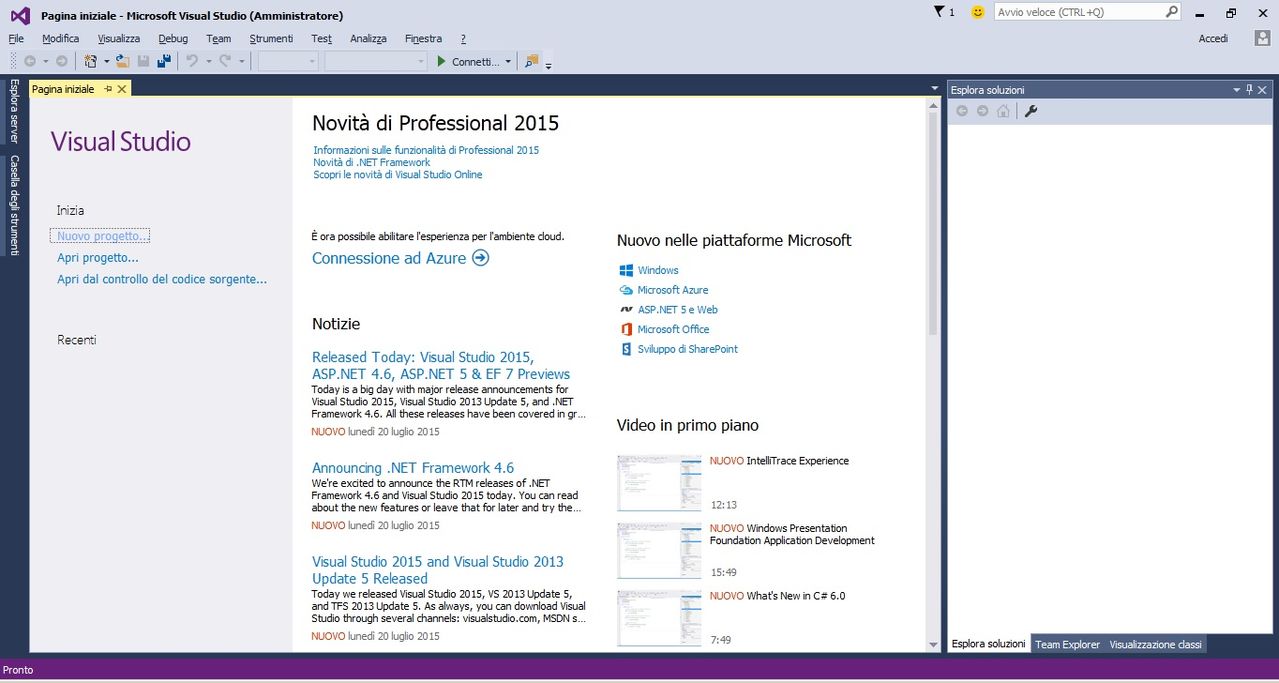Open the Debug menu

(173, 39)
